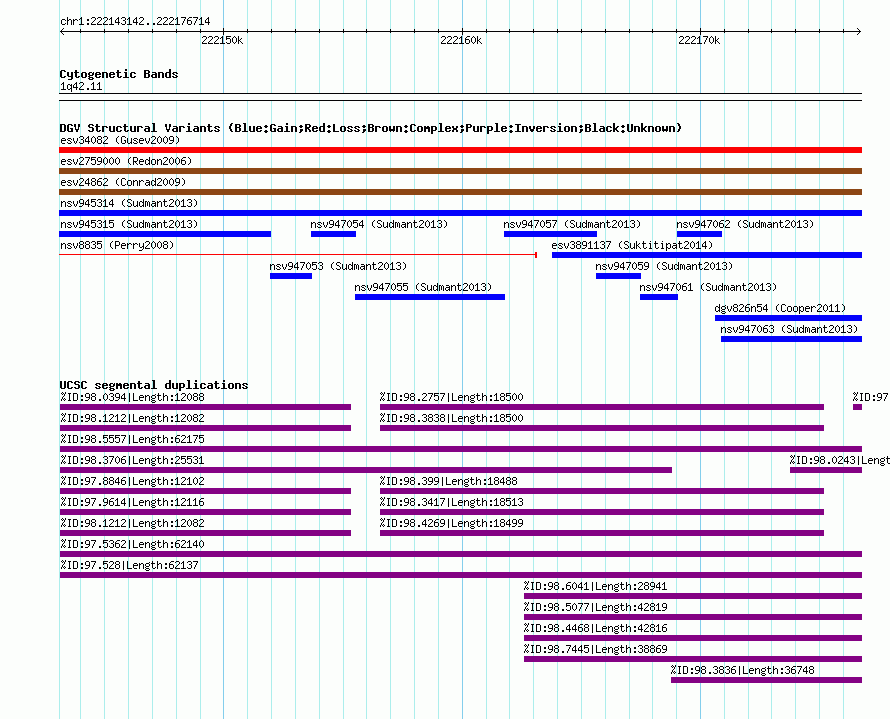Select duplication %ID:98.7445|Length:38869
This screenshot has height=719, width=890.
click(x=693, y=659)
